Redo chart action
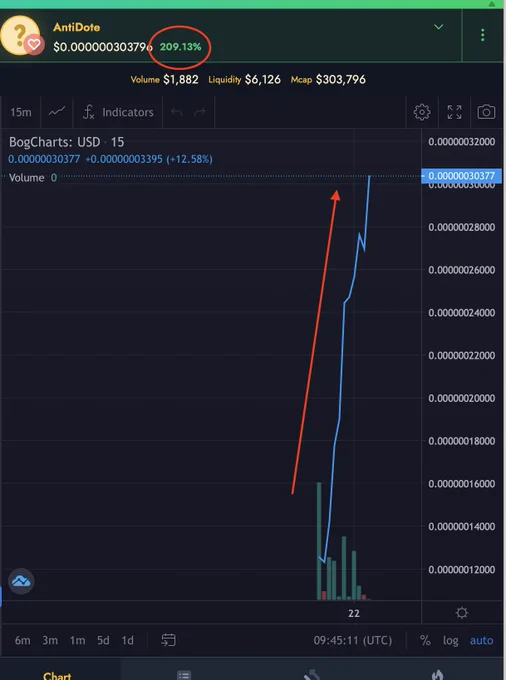This screenshot has width=506, height=680. [200, 112]
